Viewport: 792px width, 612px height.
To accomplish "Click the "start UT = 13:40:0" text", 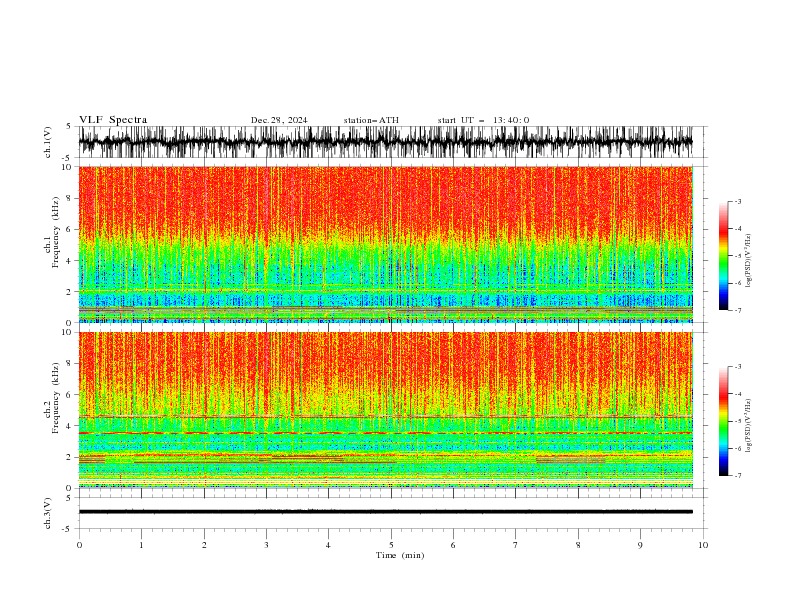I will click(483, 120).
